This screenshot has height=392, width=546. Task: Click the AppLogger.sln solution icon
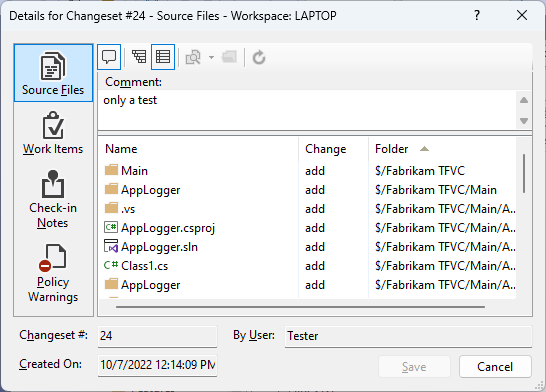[x=111, y=246]
